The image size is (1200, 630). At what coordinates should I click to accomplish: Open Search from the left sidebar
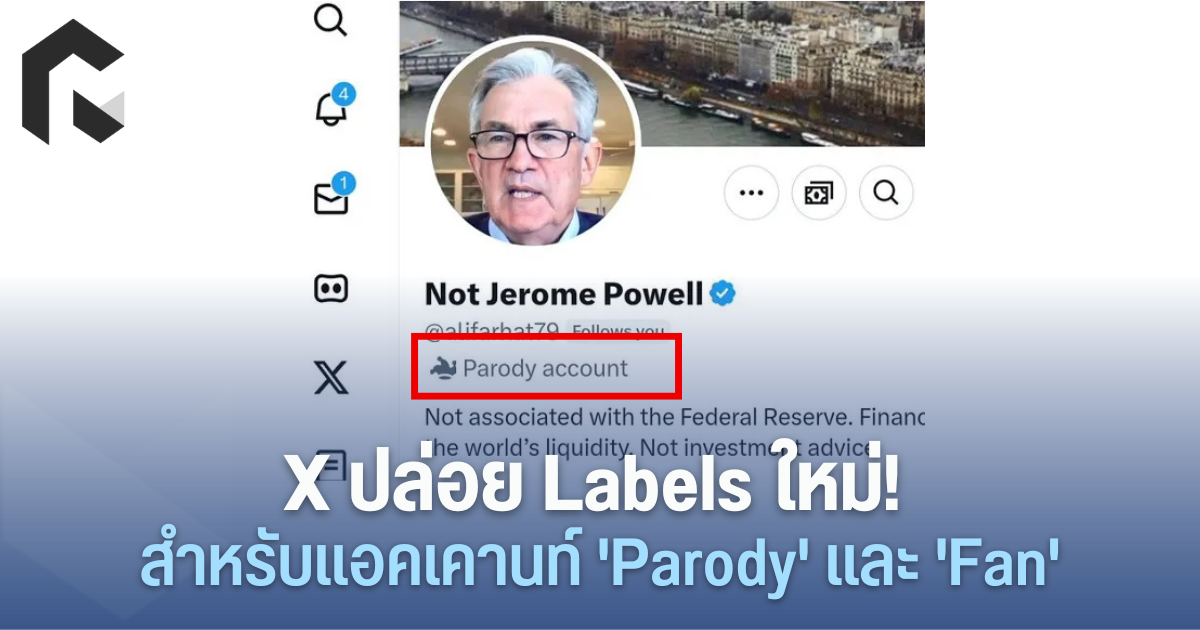tap(330, 17)
